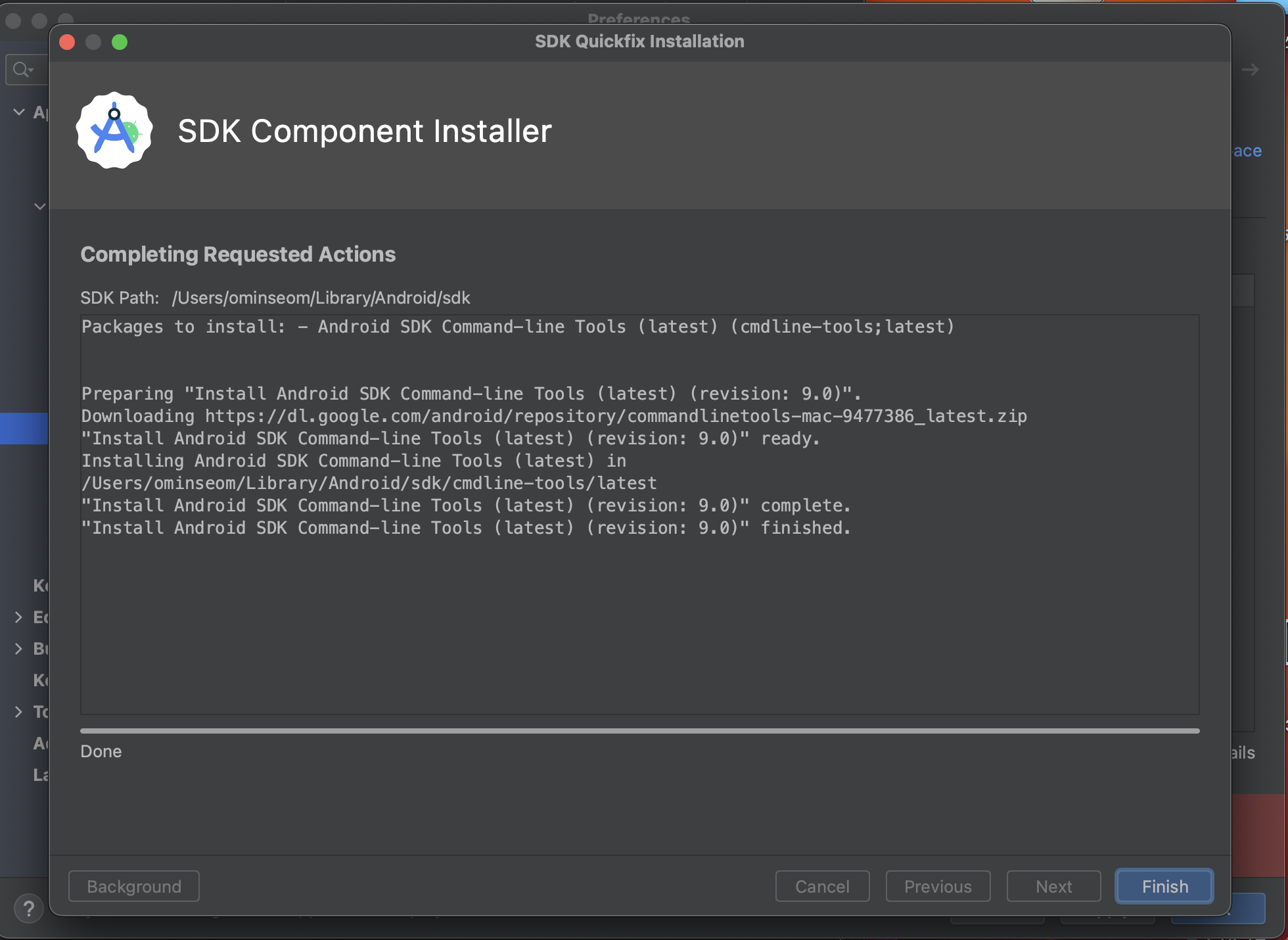Click the Cancel button
1288x940 pixels.
tap(822, 886)
